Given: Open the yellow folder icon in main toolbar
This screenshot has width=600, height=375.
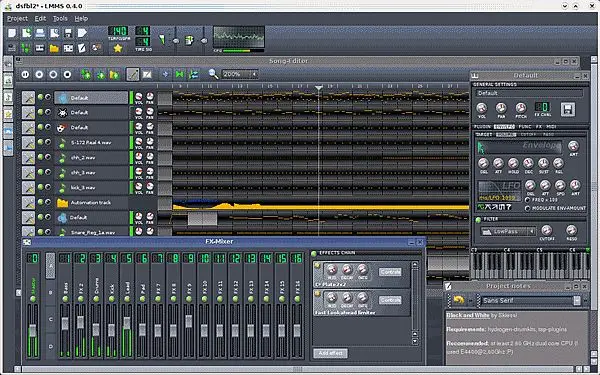Looking at the screenshot, I should (54, 48).
